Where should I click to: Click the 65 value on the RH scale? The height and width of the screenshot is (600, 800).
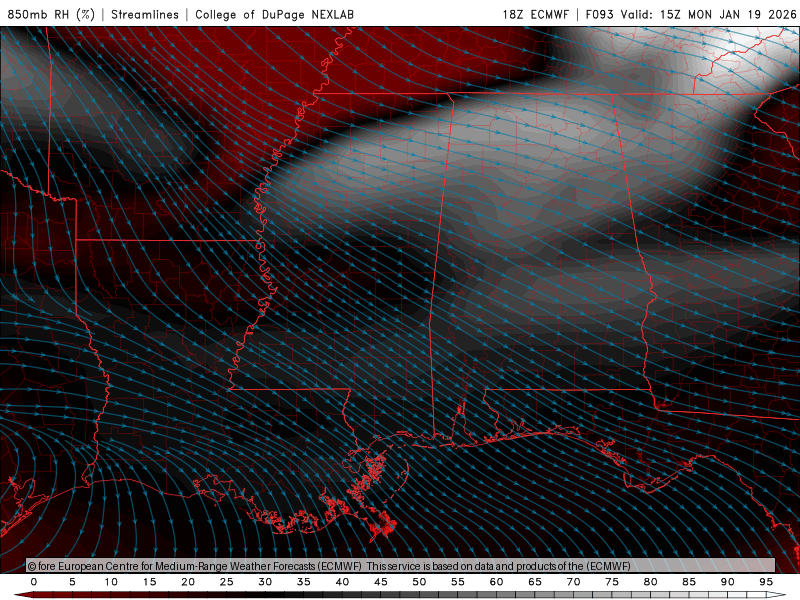click(535, 582)
